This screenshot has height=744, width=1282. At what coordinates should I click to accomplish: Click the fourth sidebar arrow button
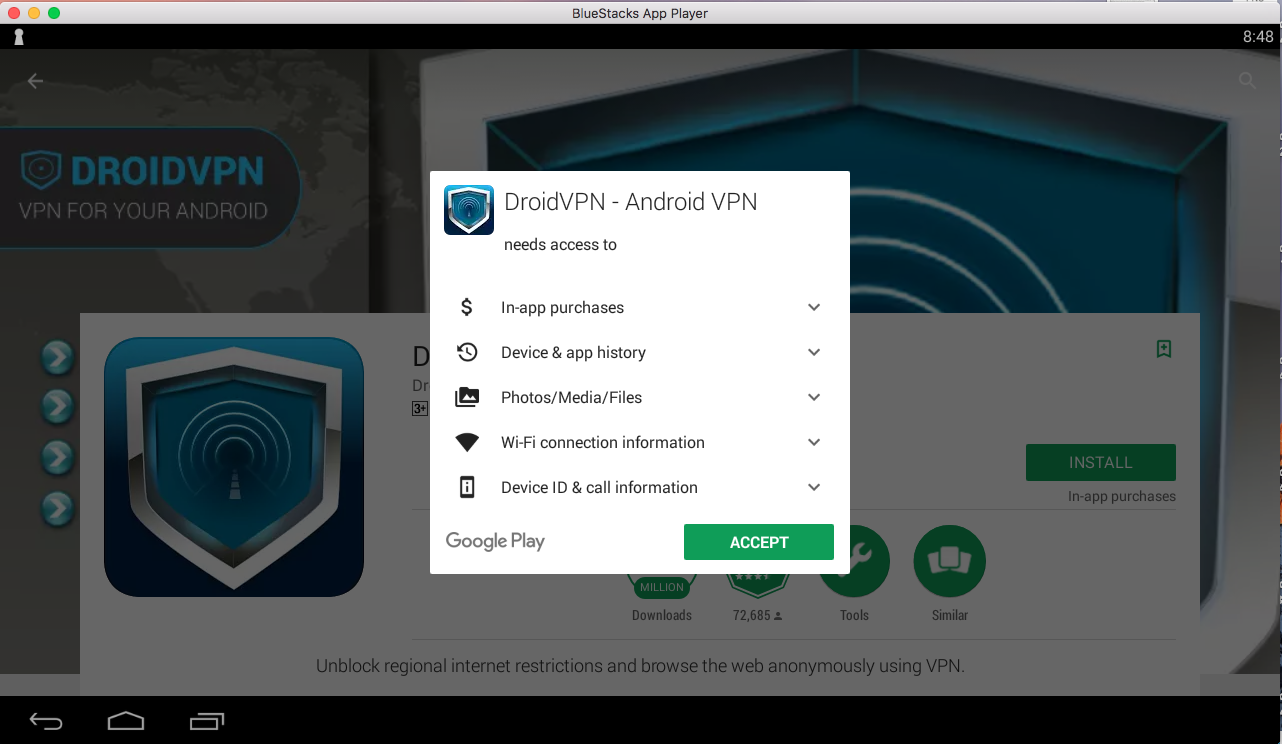(x=58, y=509)
